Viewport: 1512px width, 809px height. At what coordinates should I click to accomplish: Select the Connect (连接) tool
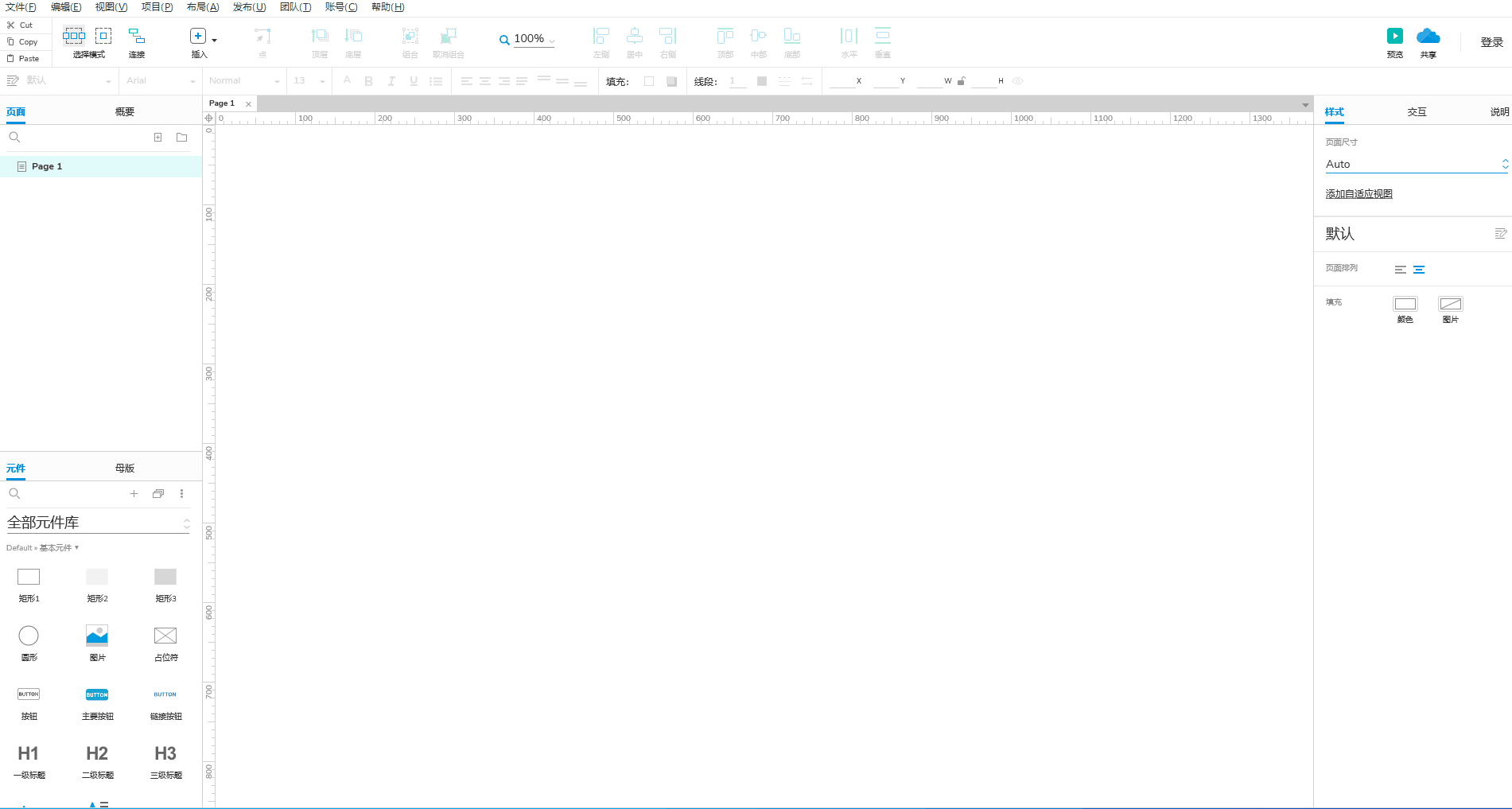tap(137, 37)
